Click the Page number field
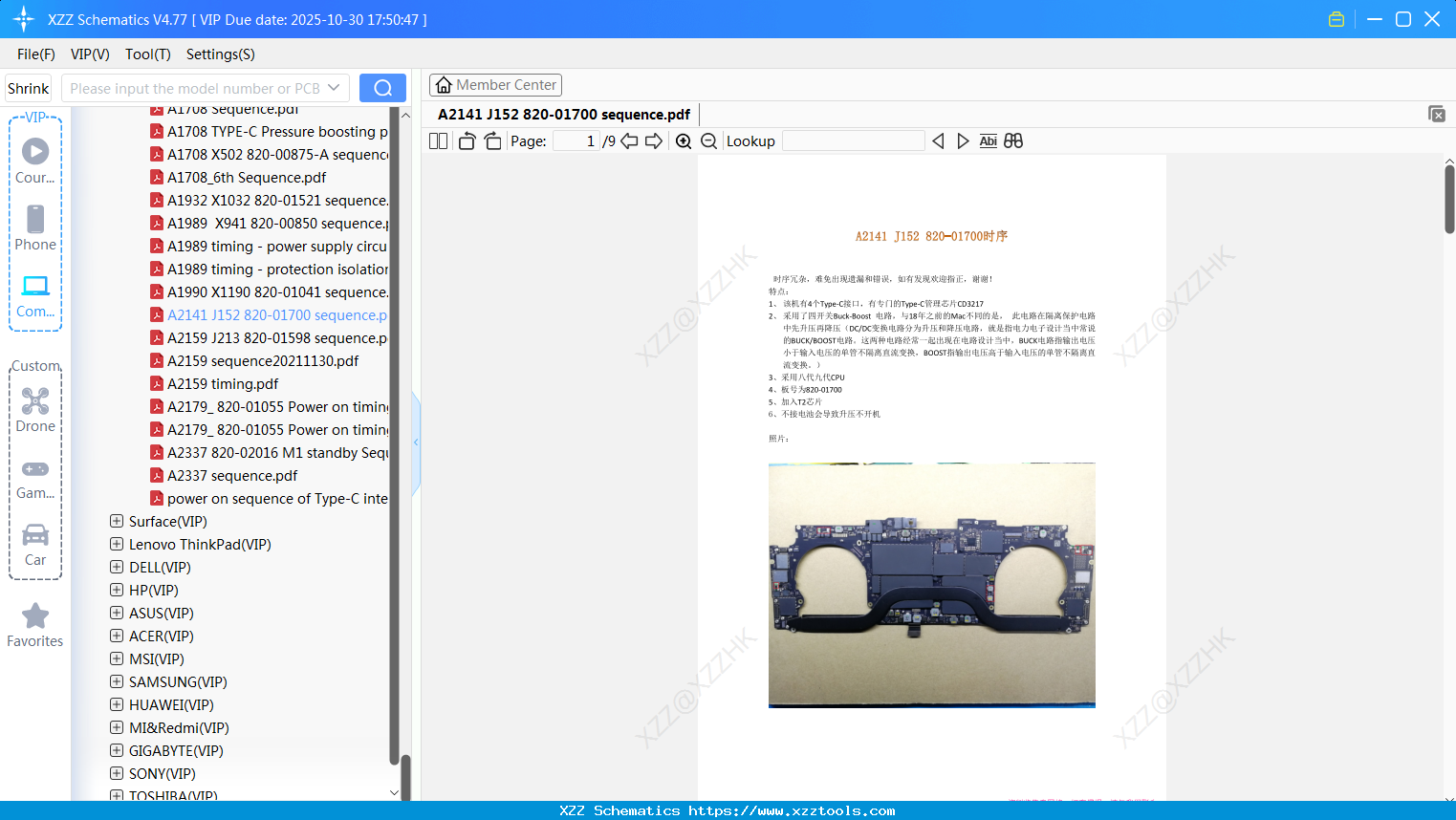The width and height of the screenshot is (1456, 820). point(576,141)
